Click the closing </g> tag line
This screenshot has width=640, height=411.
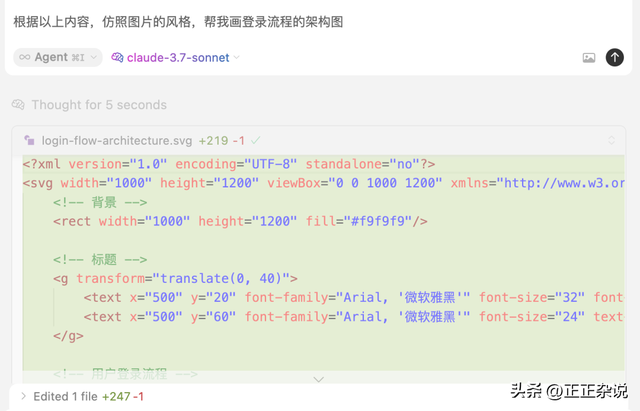coord(68,336)
